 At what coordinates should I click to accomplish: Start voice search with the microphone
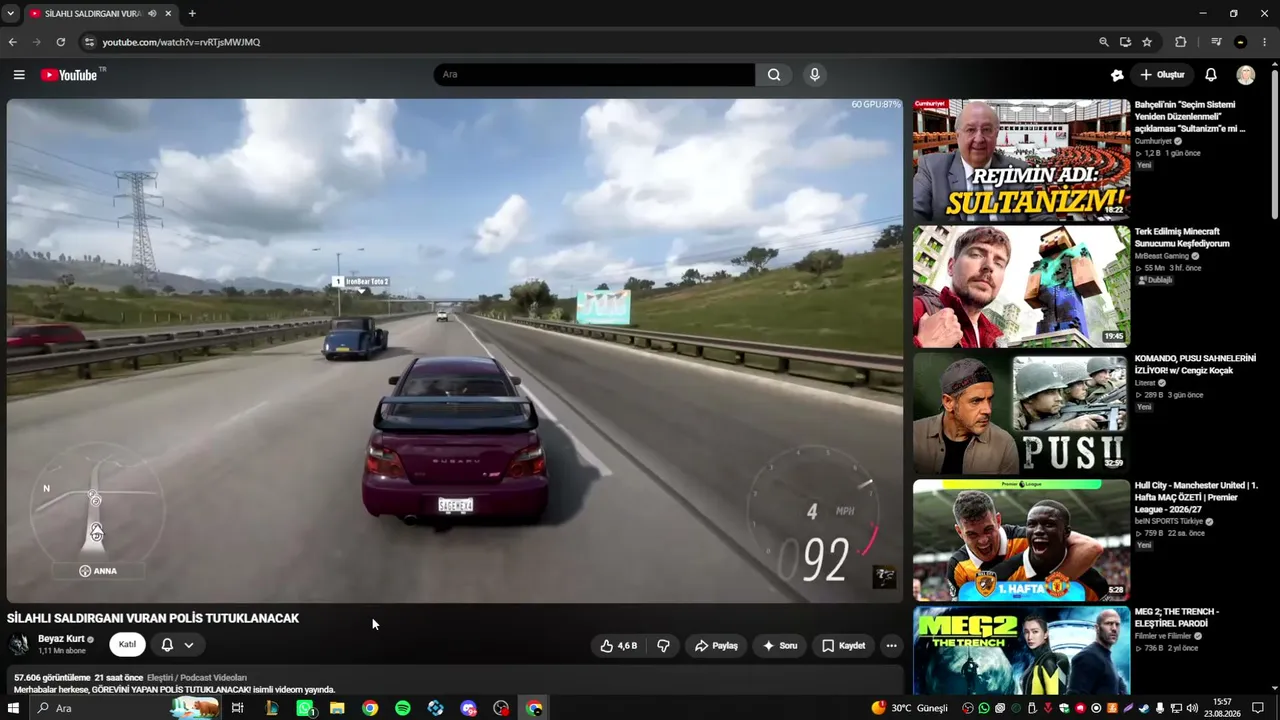815,75
